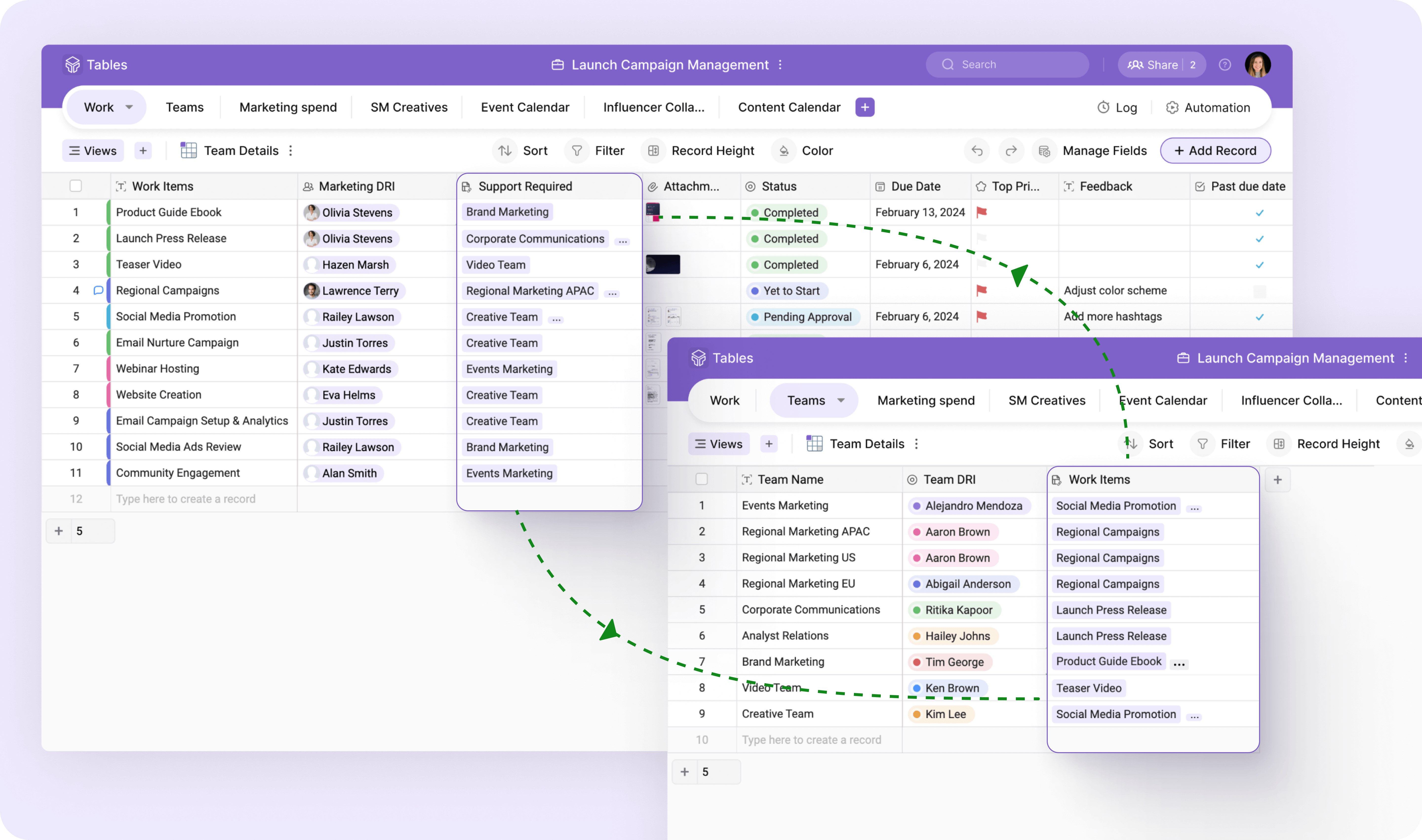Expand the Teams tab dropdown arrow

[x=841, y=400]
